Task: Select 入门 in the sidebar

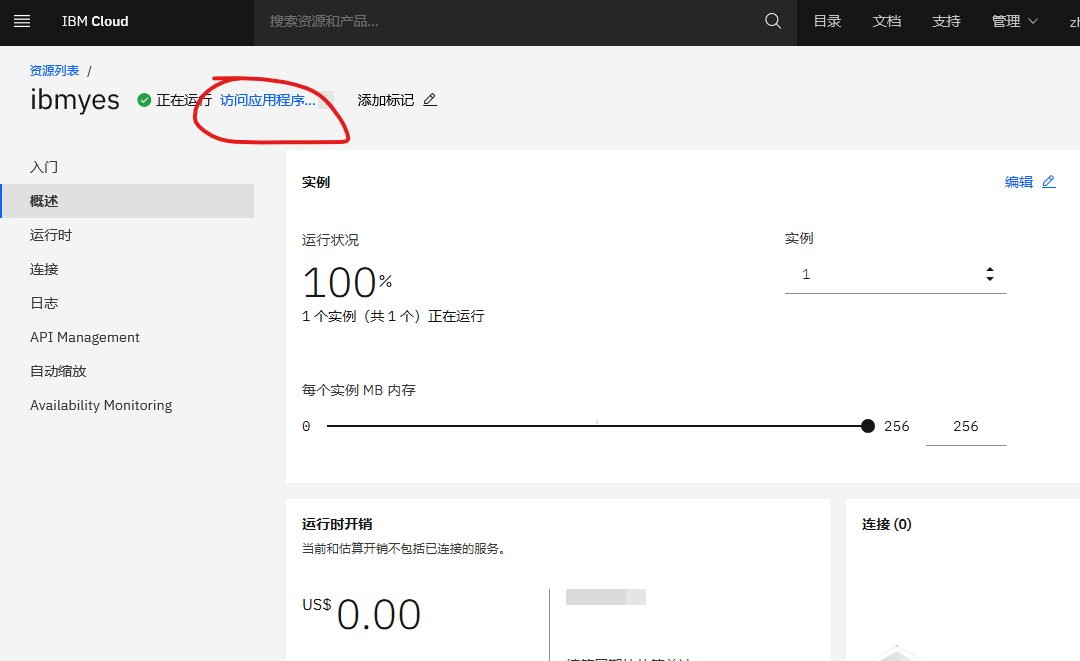Action: (x=128, y=167)
